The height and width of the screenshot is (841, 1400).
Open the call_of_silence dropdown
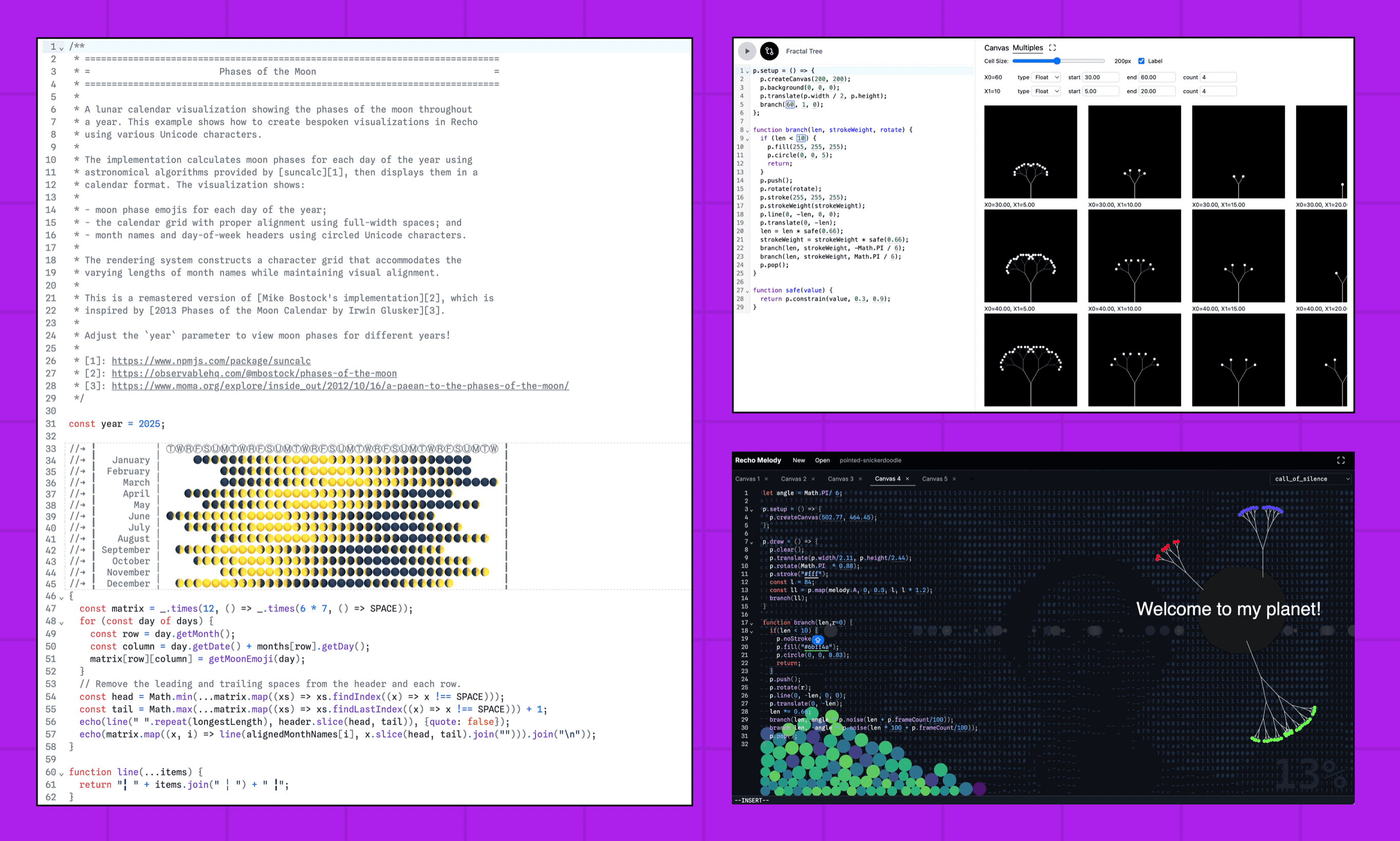pos(1311,479)
